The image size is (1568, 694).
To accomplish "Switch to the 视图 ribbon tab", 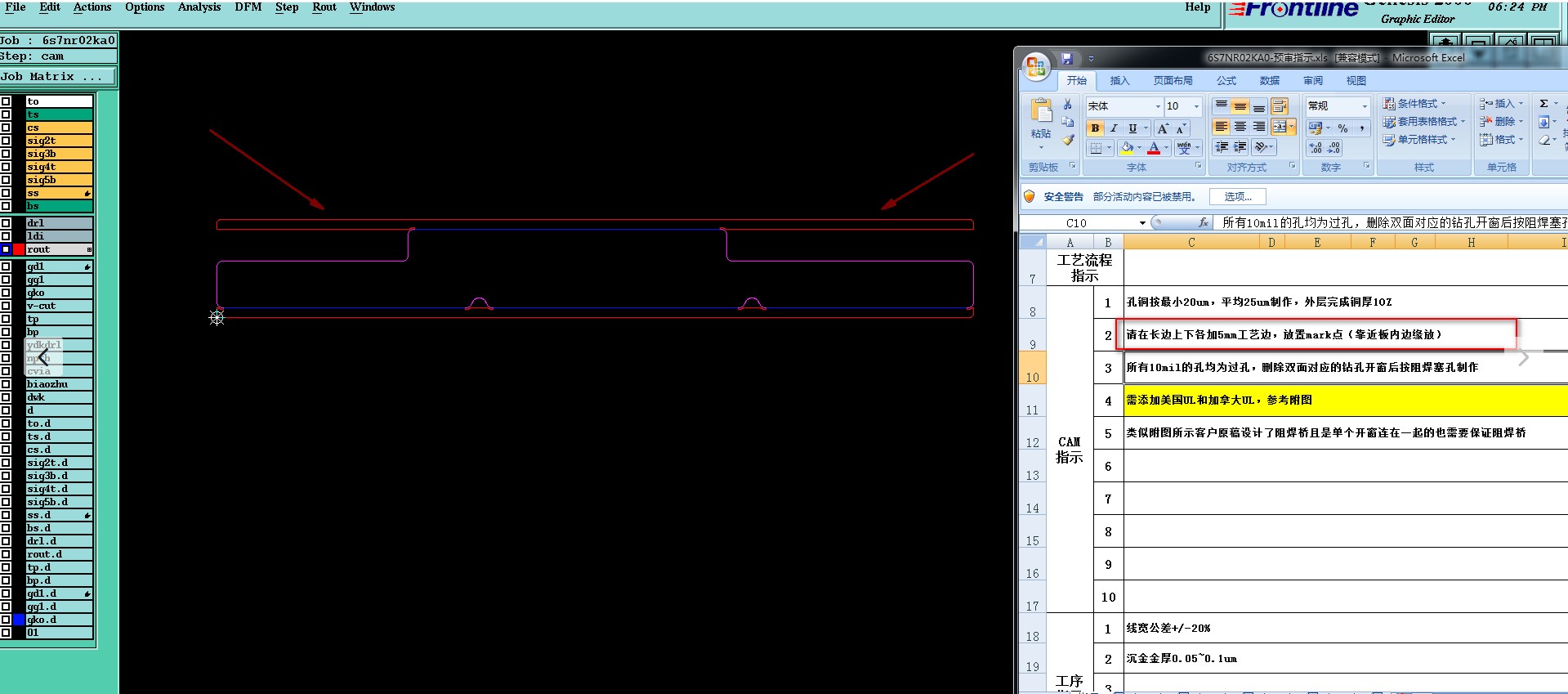I will coord(1356,80).
